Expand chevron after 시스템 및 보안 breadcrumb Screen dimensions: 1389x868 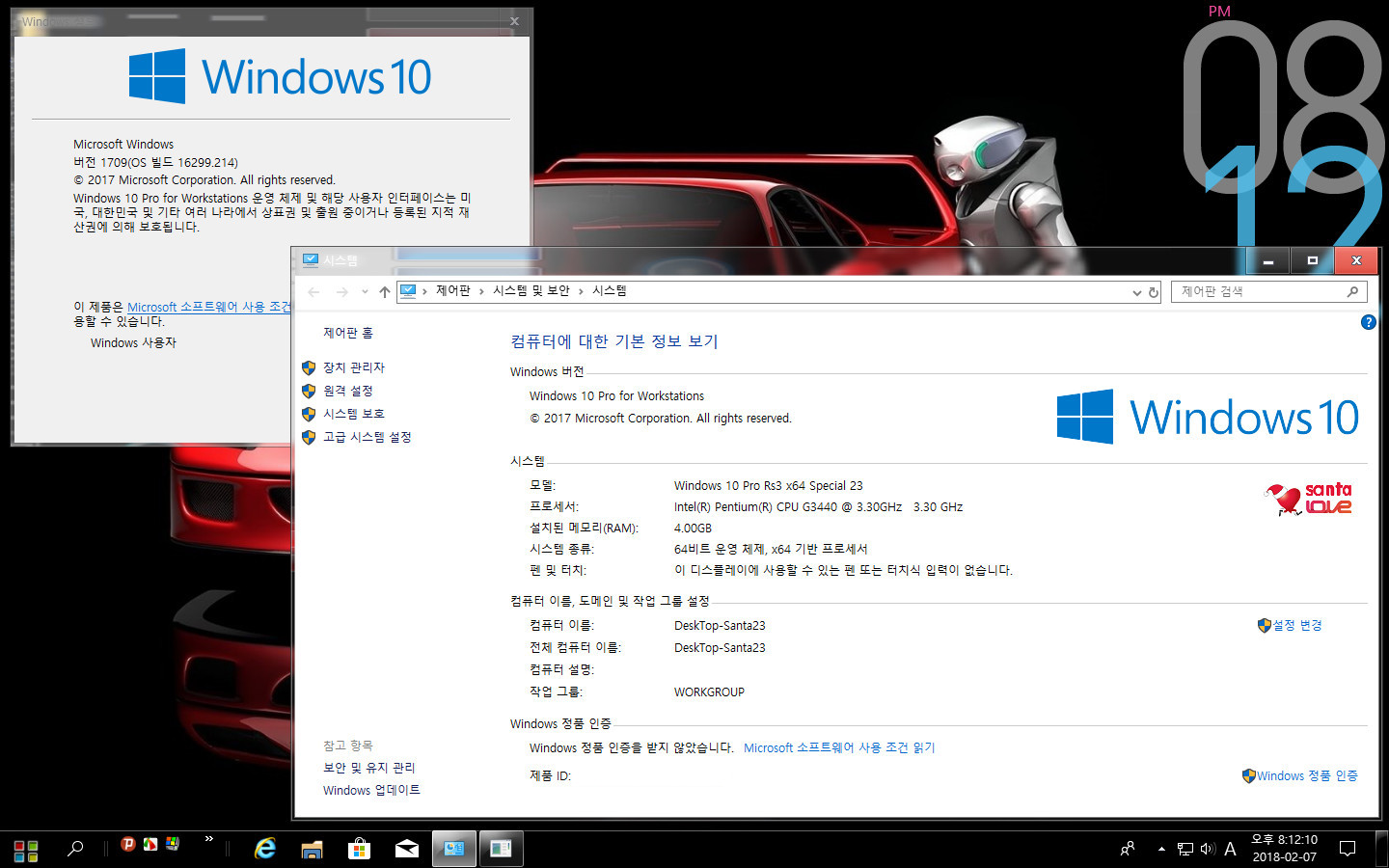581,291
